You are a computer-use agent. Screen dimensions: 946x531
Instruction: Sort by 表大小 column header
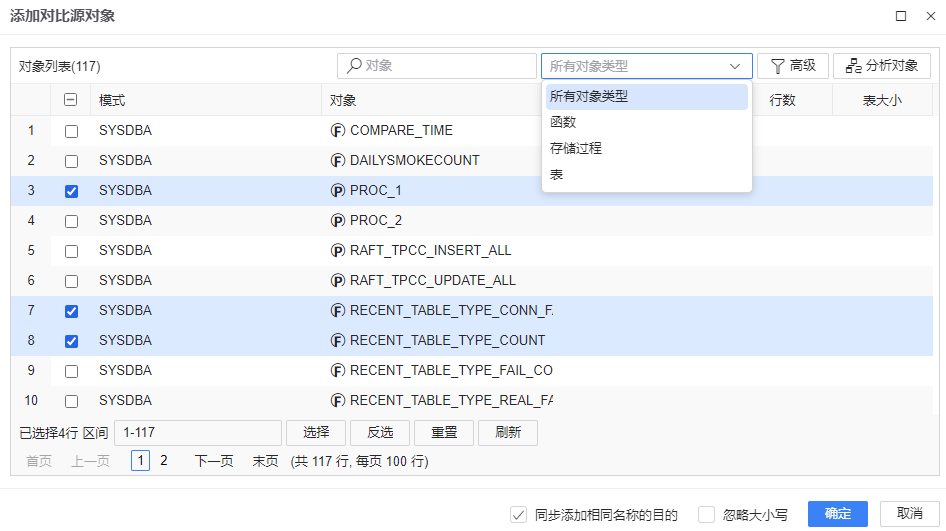pos(882,100)
